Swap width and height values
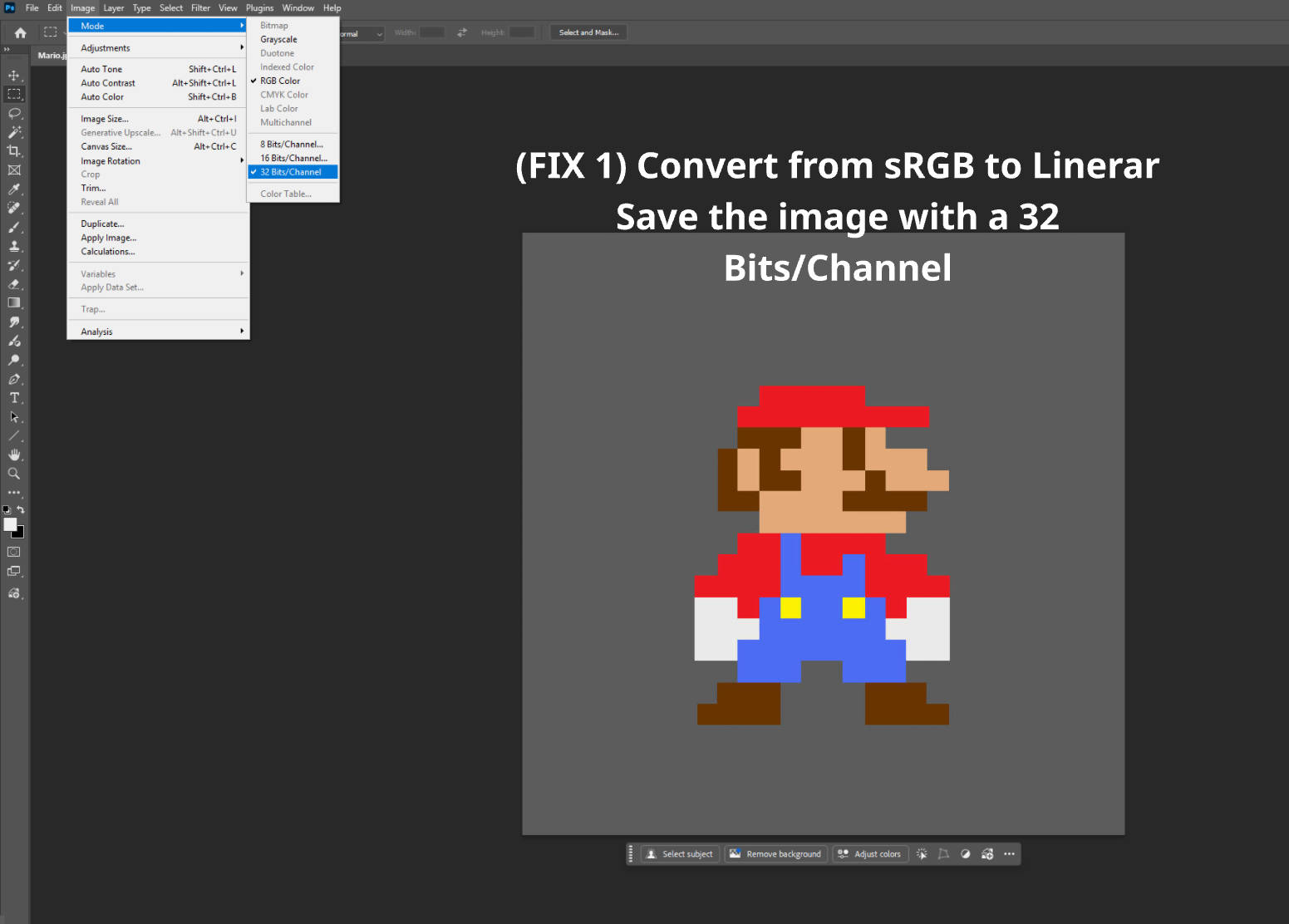This screenshot has width=1289, height=924. tap(462, 32)
